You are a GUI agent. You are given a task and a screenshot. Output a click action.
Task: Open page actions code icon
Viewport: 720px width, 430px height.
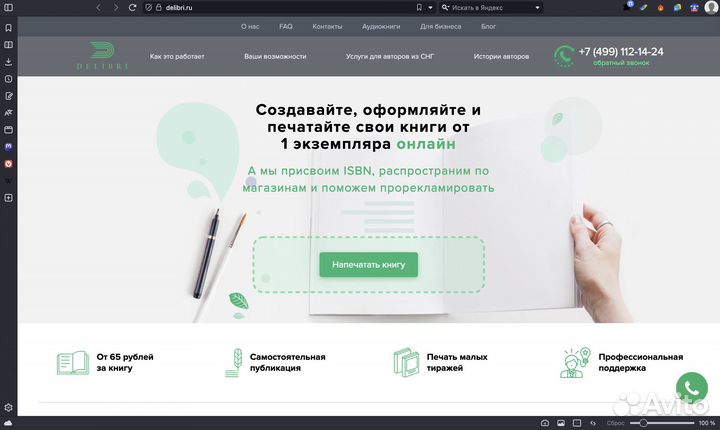593,423
